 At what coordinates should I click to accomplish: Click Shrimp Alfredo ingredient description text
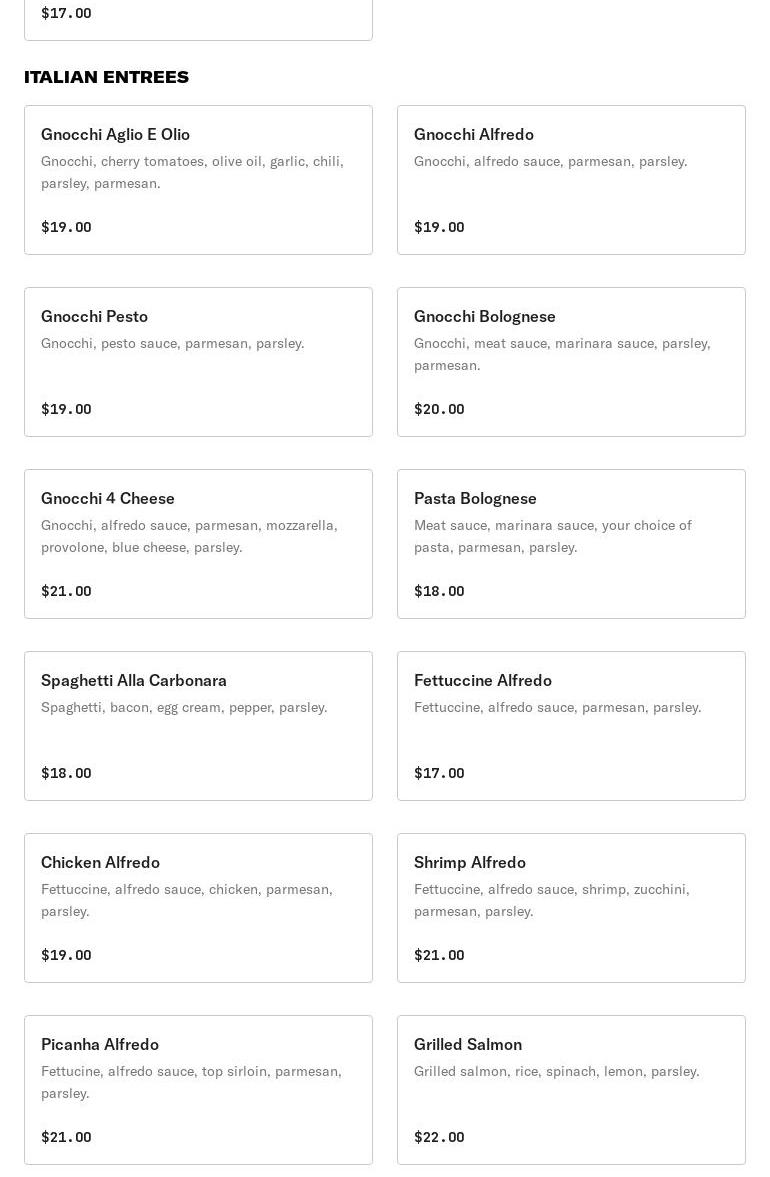[x=552, y=900]
